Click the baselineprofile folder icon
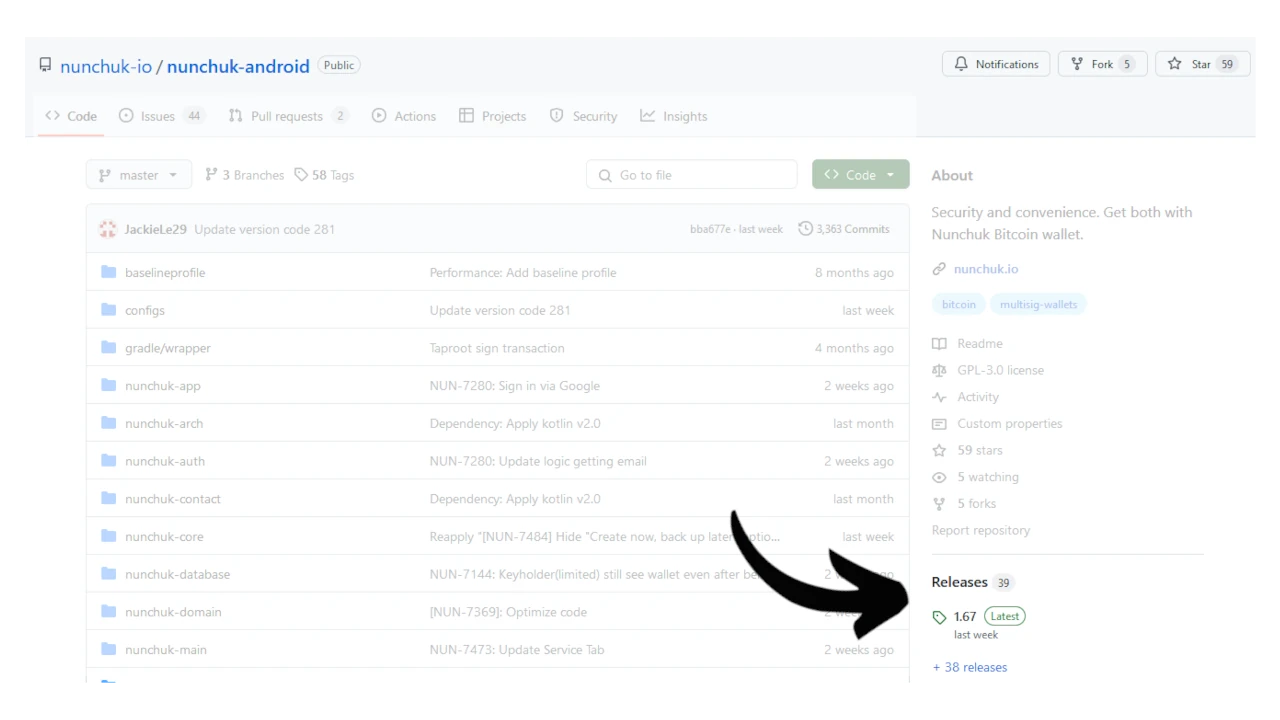 point(109,273)
